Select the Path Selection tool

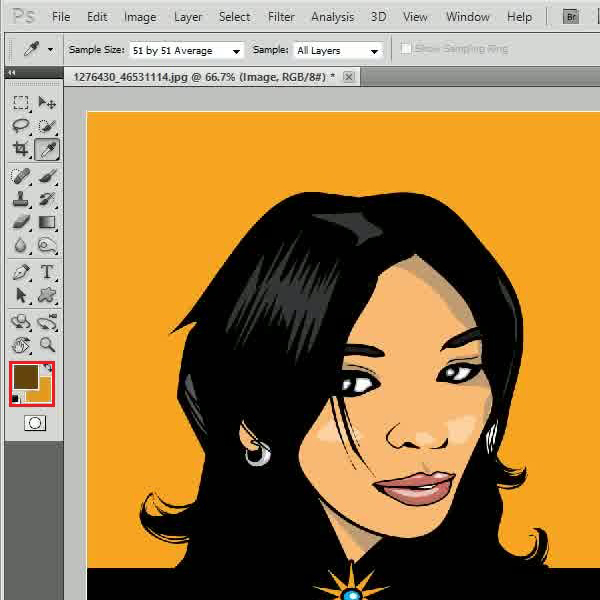(21, 295)
